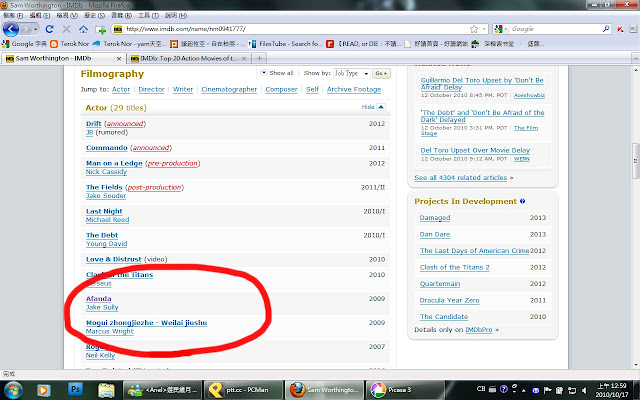Close the Top 20 Action Movies tab
This screenshot has height=400, width=640.
(x=244, y=59)
